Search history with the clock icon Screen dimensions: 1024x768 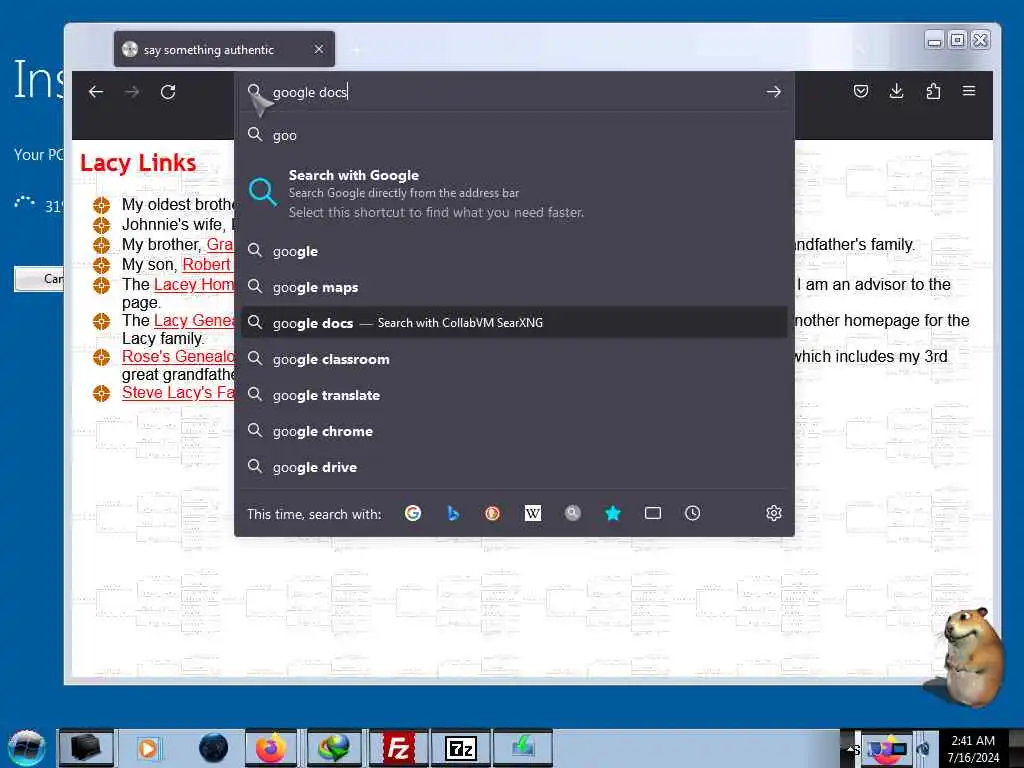(x=693, y=513)
